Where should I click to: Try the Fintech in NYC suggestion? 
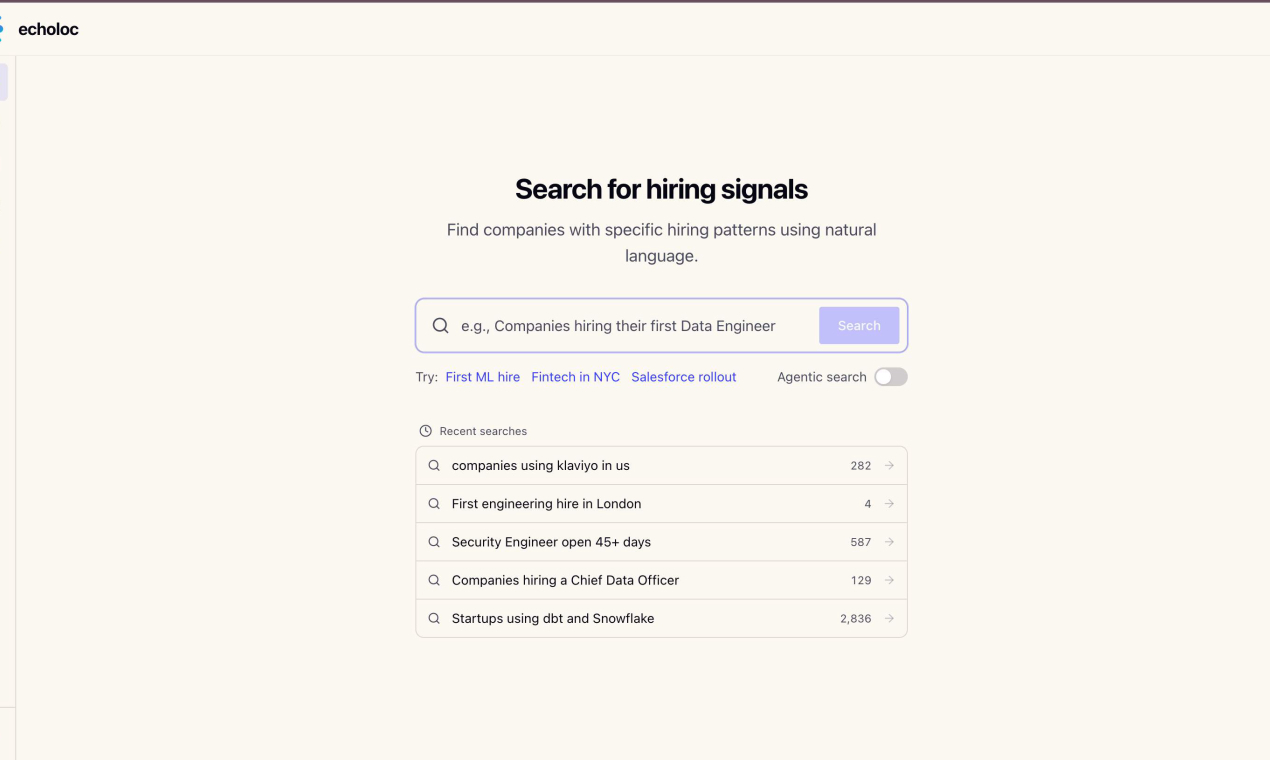coord(575,377)
